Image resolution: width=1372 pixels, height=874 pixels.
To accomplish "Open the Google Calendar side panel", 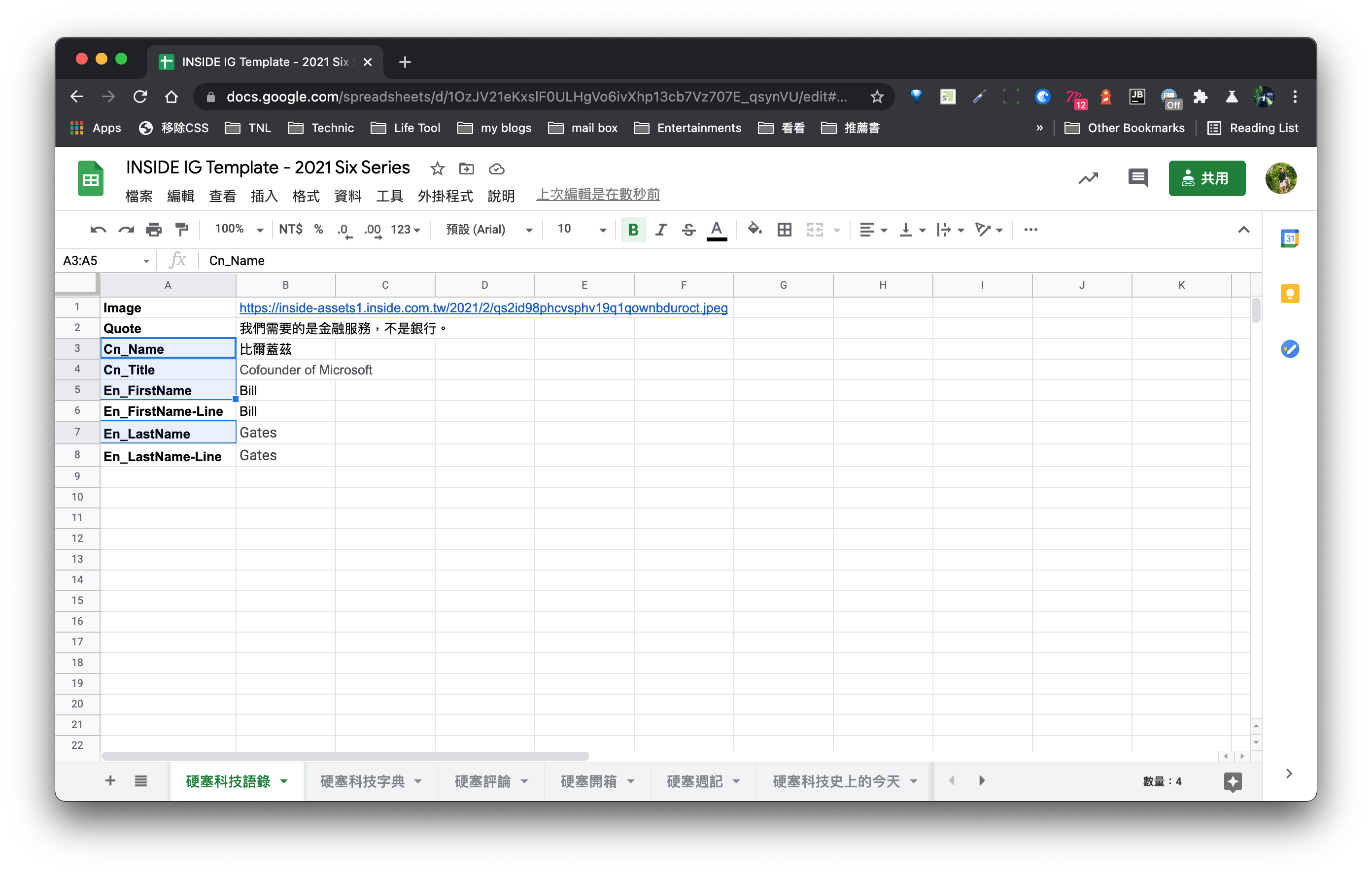I will tap(1289, 239).
